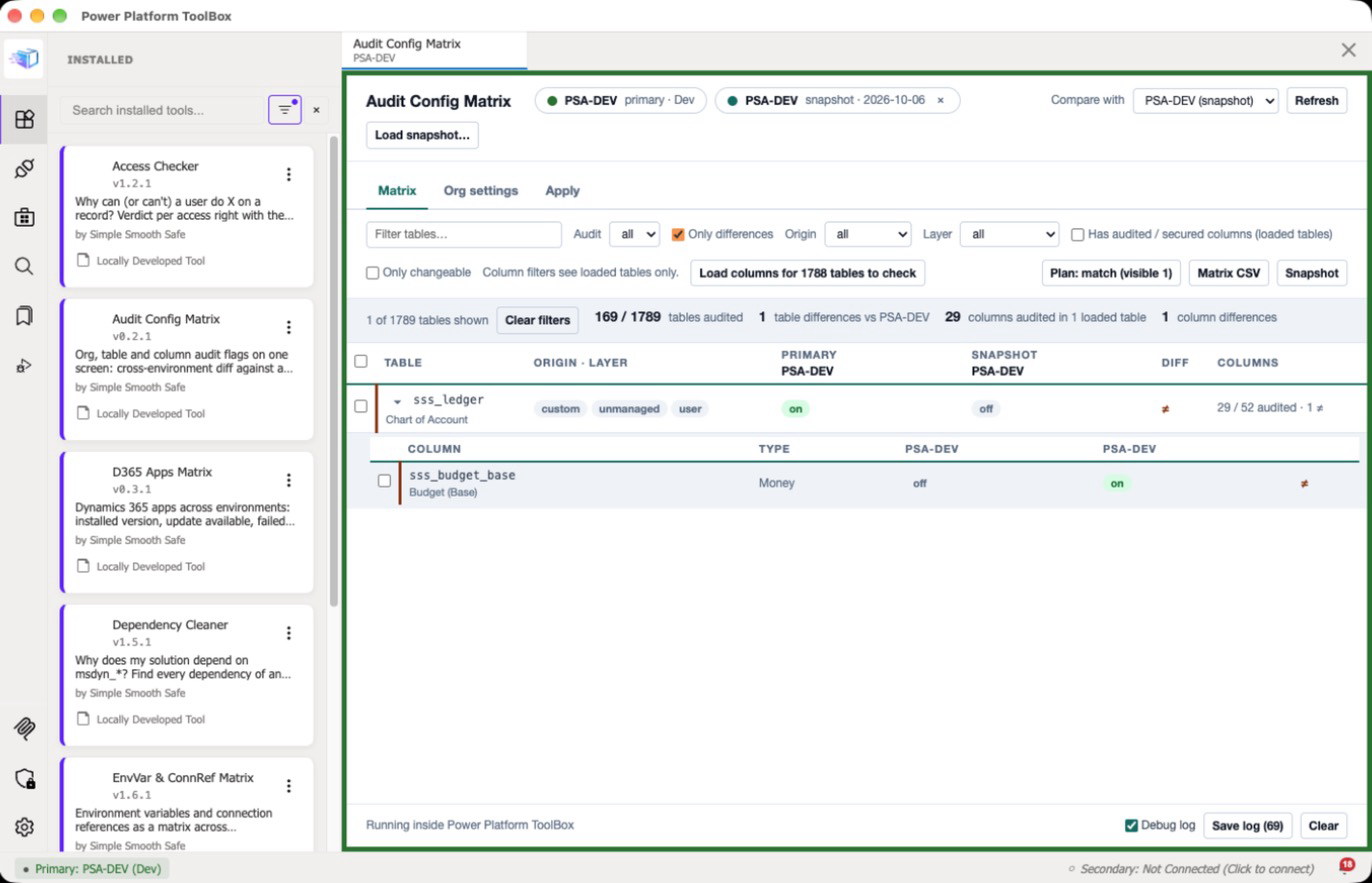The height and width of the screenshot is (883, 1372).
Task: Click the debug play icon in sidebar
Action: click(24, 366)
